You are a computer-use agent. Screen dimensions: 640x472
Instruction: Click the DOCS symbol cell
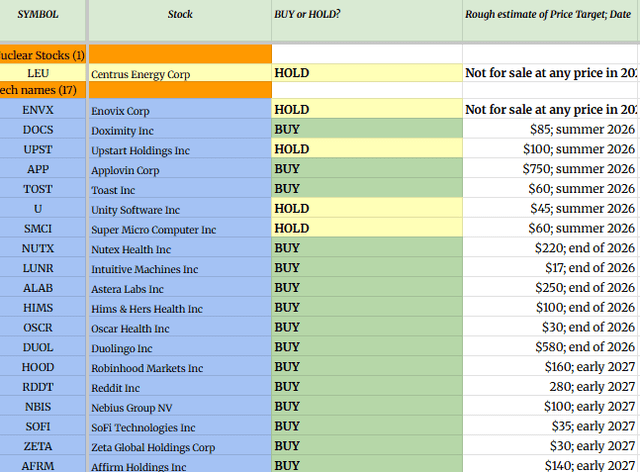(42, 129)
